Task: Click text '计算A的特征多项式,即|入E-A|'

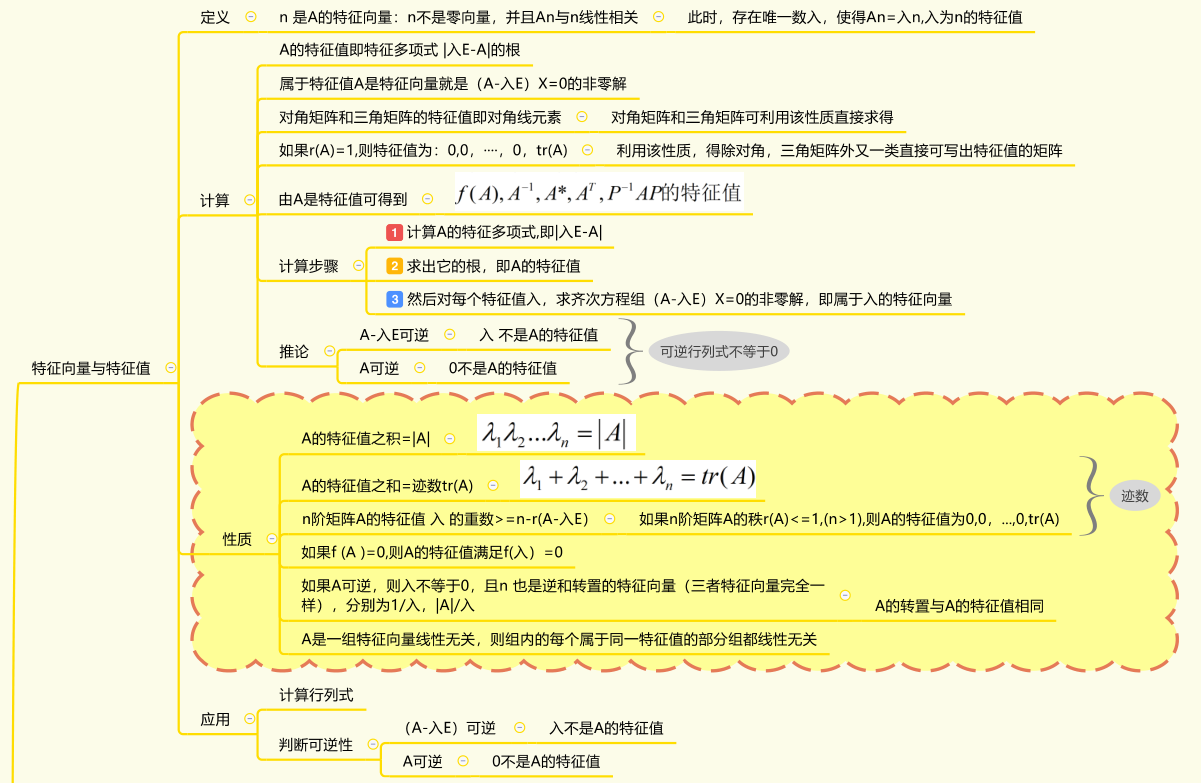Action: coord(505,232)
